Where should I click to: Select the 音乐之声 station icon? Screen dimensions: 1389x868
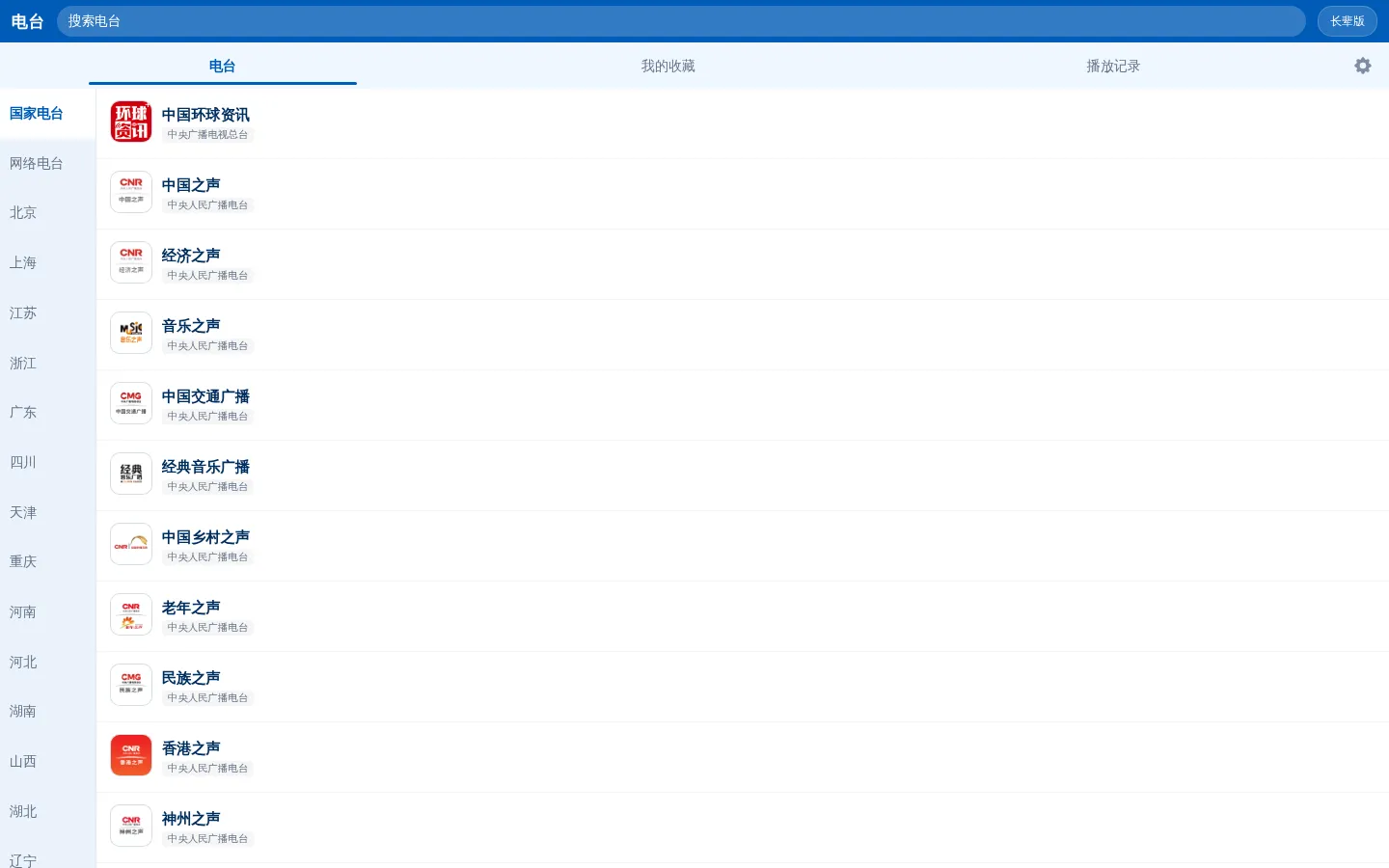point(131,333)
